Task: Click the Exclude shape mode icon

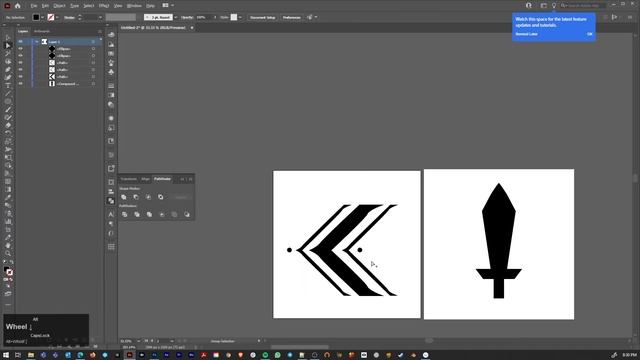Action: [x=160, y=197]
